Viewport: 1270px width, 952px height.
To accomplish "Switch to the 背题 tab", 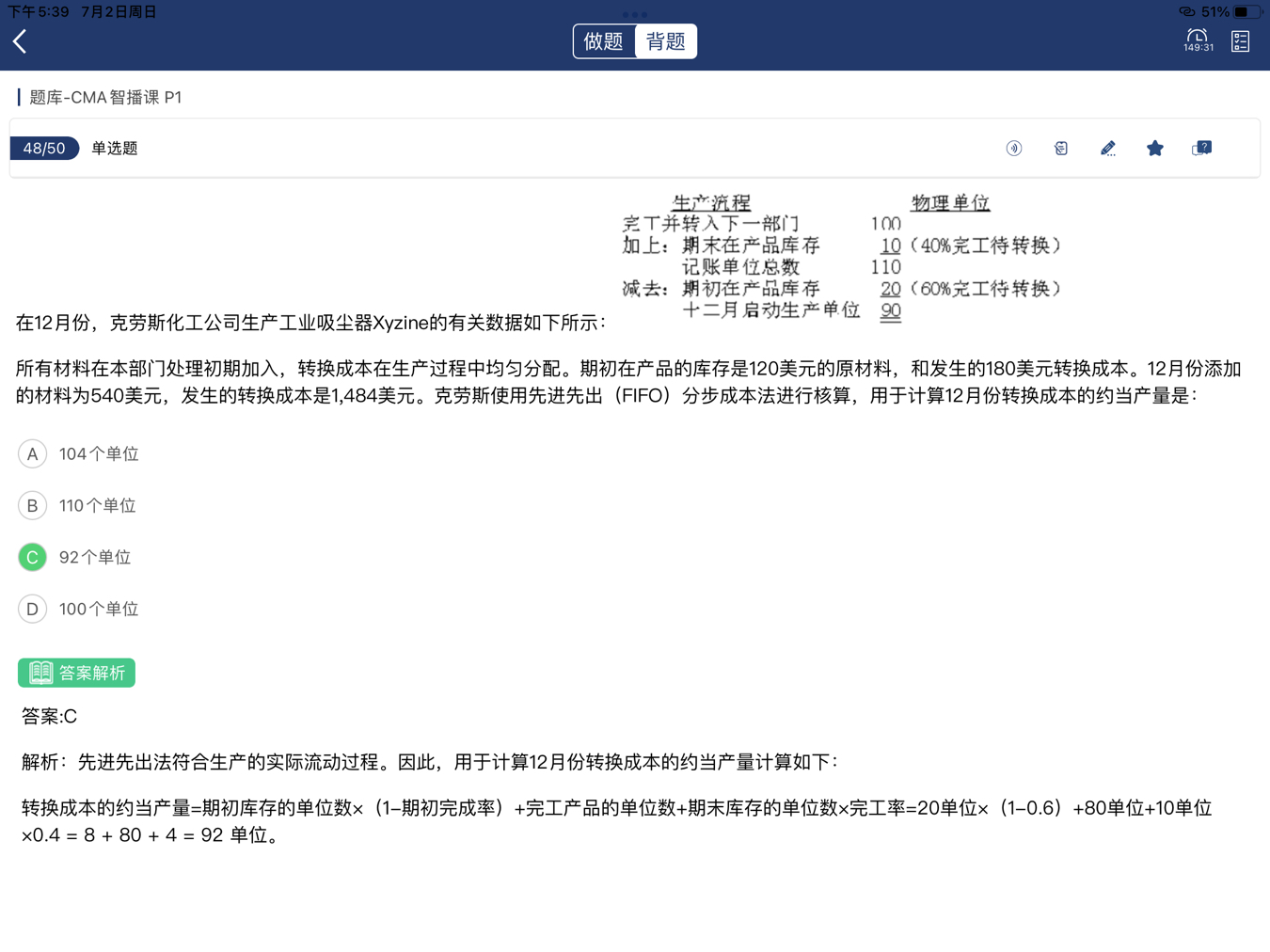I will click(665, 41).
